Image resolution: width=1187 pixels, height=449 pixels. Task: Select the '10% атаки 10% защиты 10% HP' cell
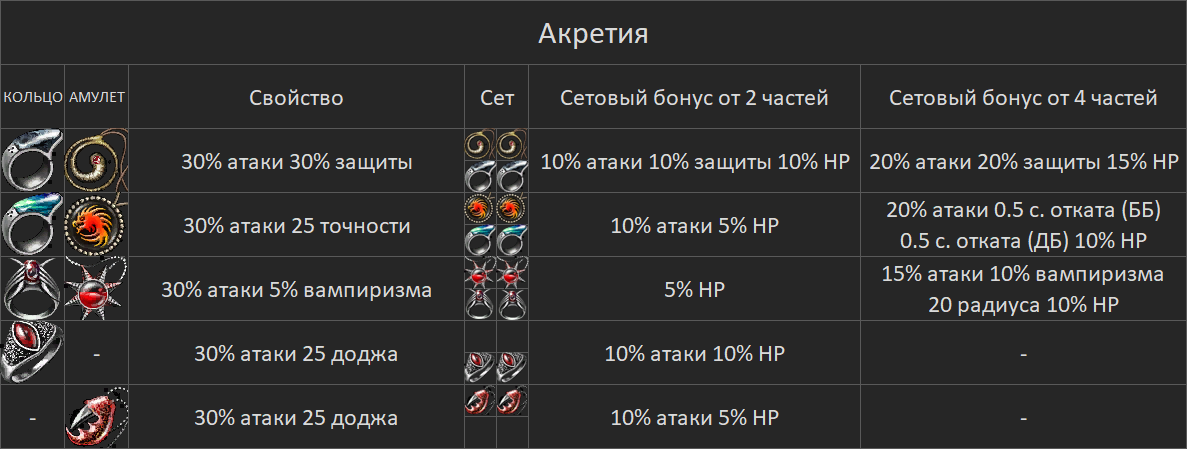pyautogui.click(x=694, y=161)
